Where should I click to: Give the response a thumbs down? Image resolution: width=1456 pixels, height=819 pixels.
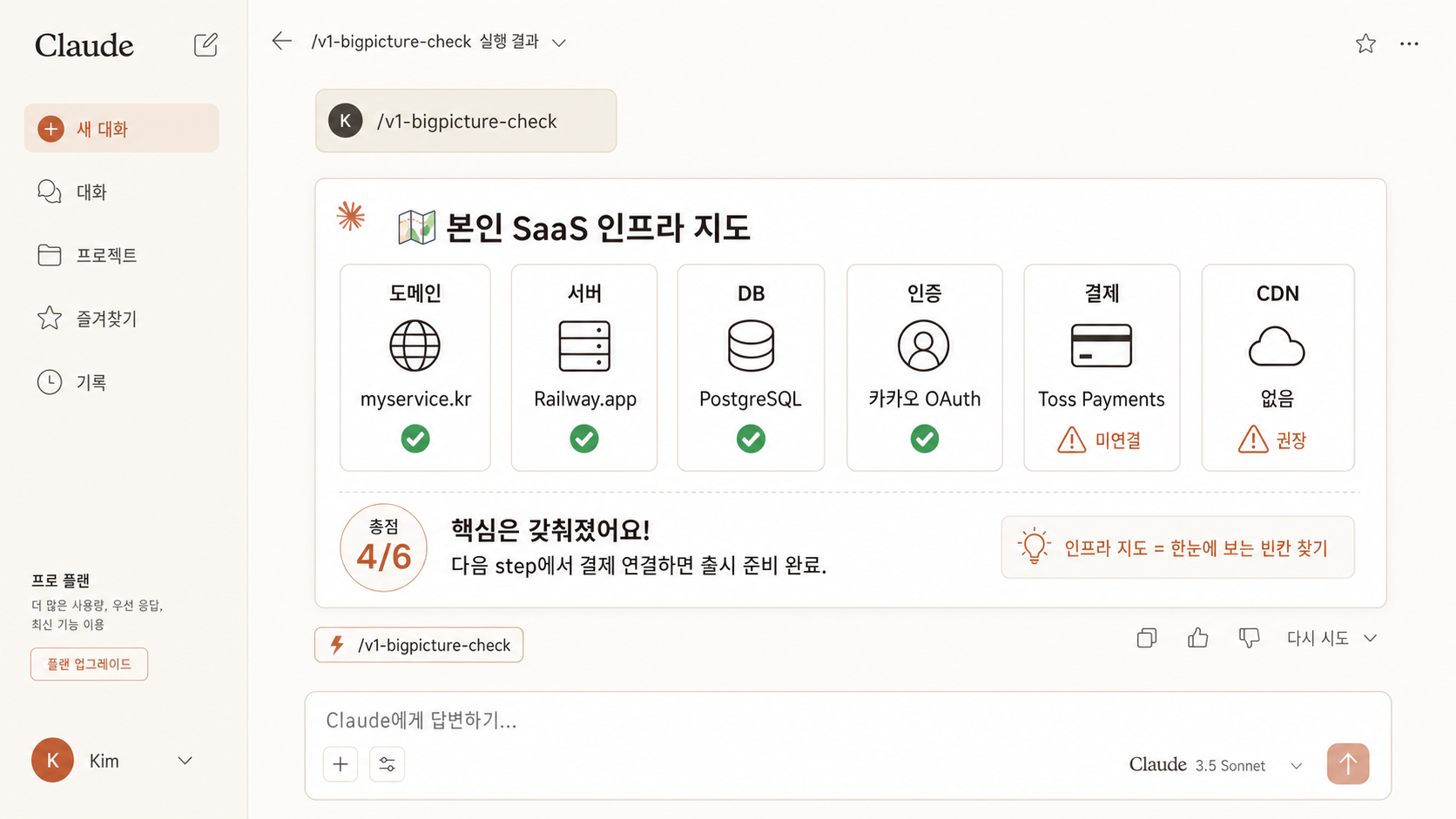point(1249,638)
